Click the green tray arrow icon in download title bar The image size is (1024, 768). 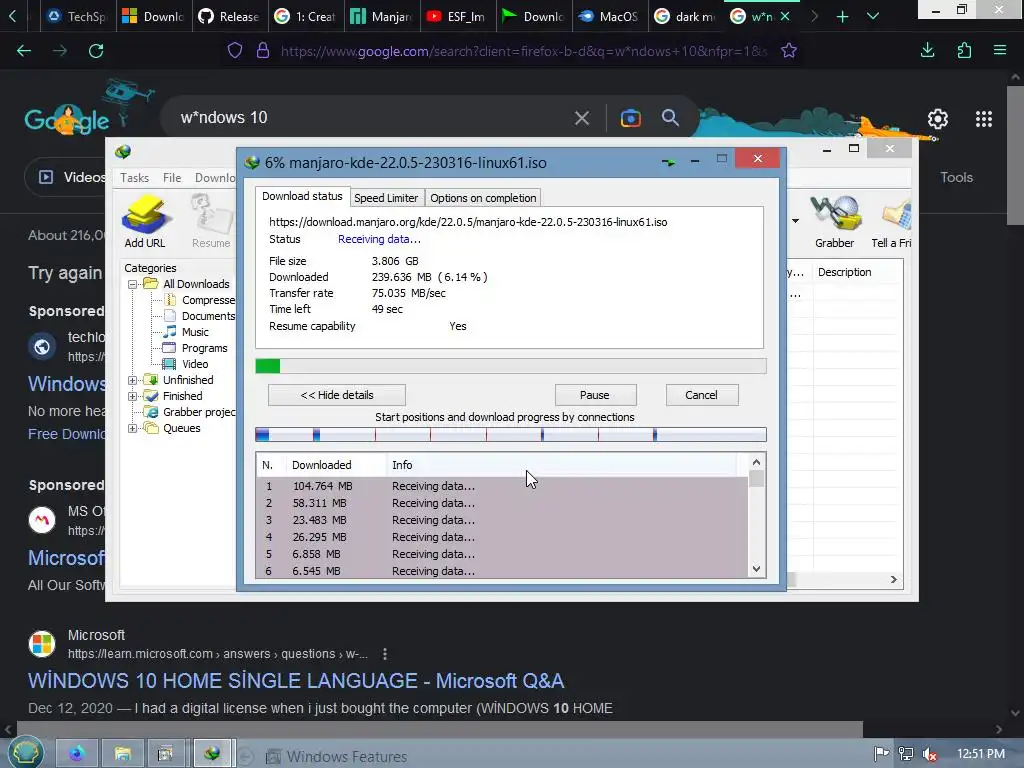tap(667, 162)
